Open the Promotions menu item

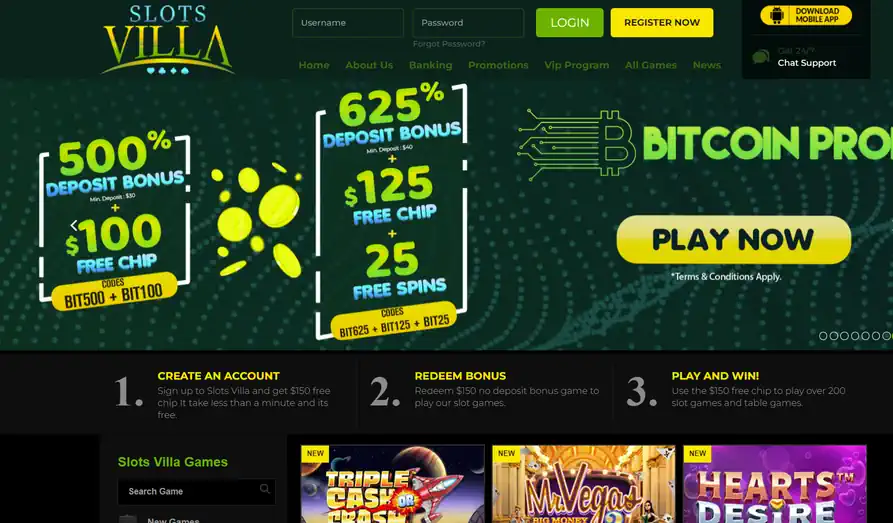coord(498,65)
